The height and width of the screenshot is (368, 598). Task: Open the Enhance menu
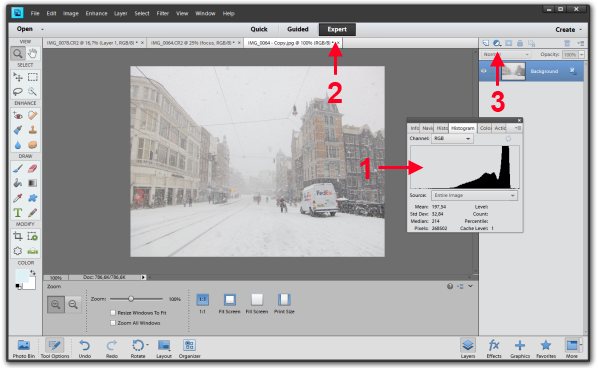tap(96, 13)
